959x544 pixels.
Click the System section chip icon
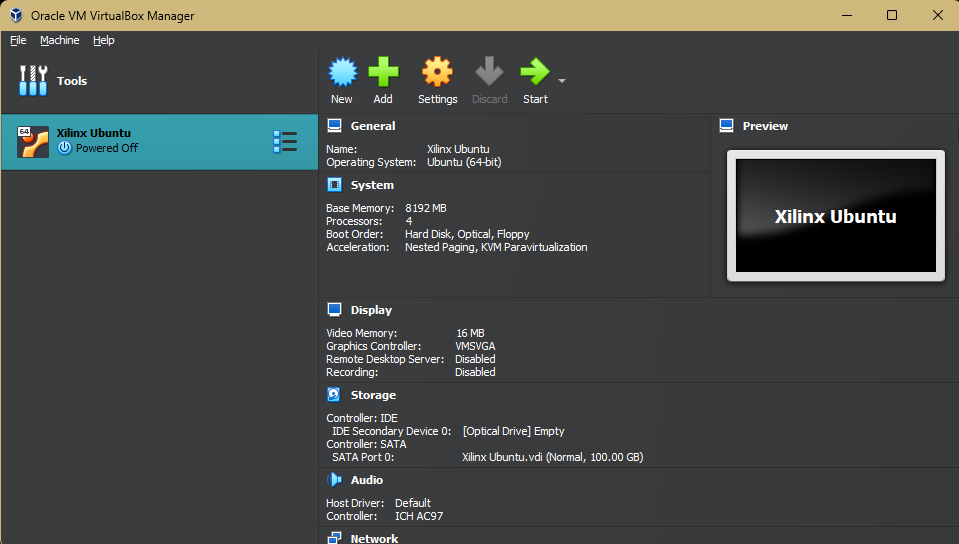[335, 185]
